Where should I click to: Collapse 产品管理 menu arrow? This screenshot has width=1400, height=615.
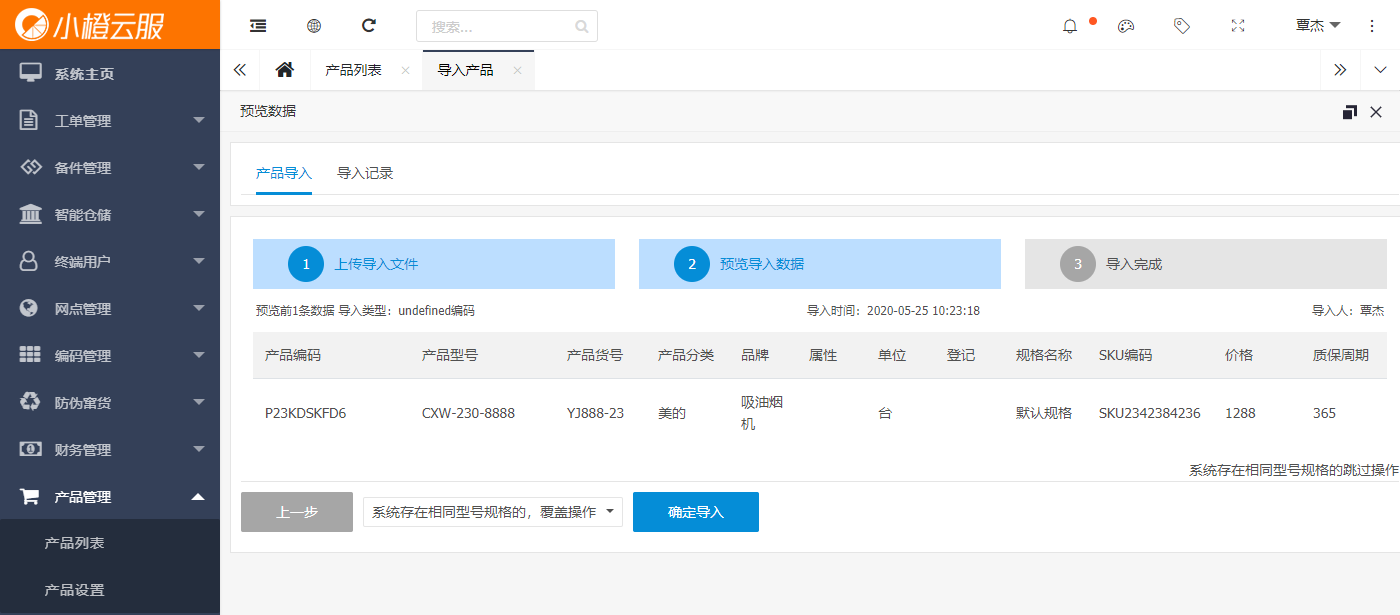[198, 496]
